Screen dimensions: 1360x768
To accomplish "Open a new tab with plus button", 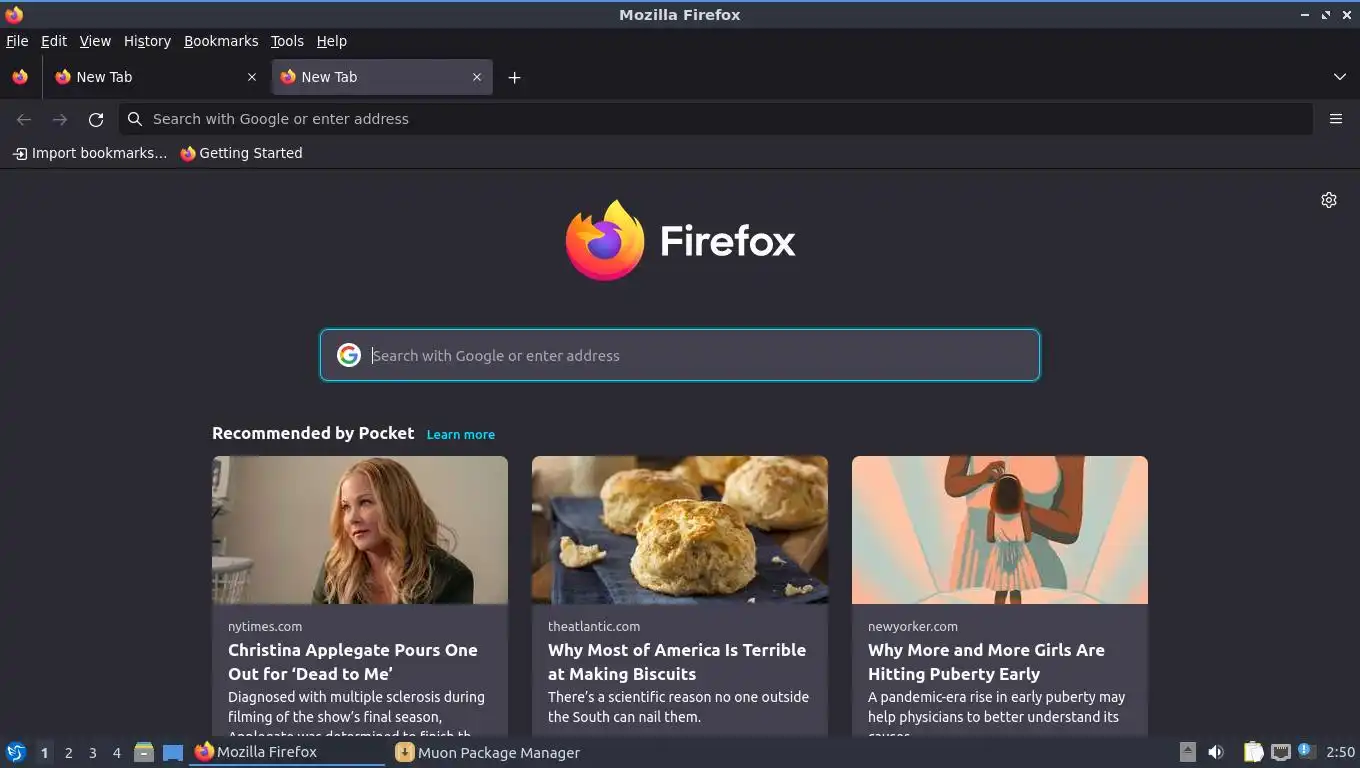I will [514, 77].
